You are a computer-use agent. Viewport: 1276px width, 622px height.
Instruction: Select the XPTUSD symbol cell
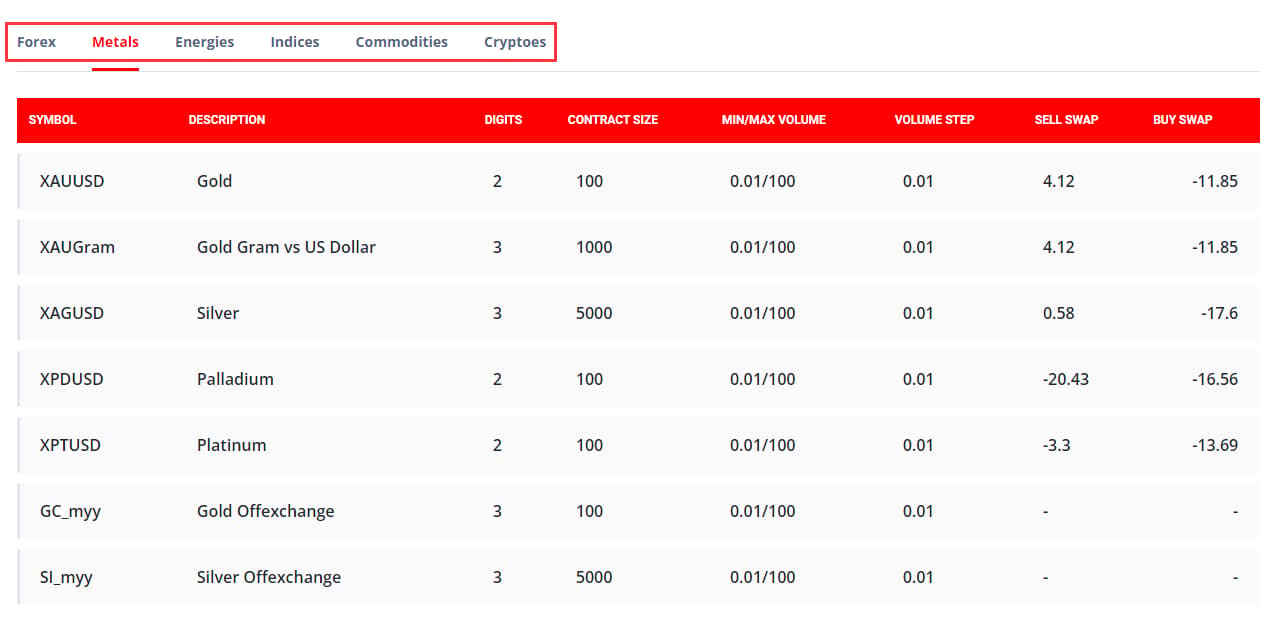(x=70, y=445)
